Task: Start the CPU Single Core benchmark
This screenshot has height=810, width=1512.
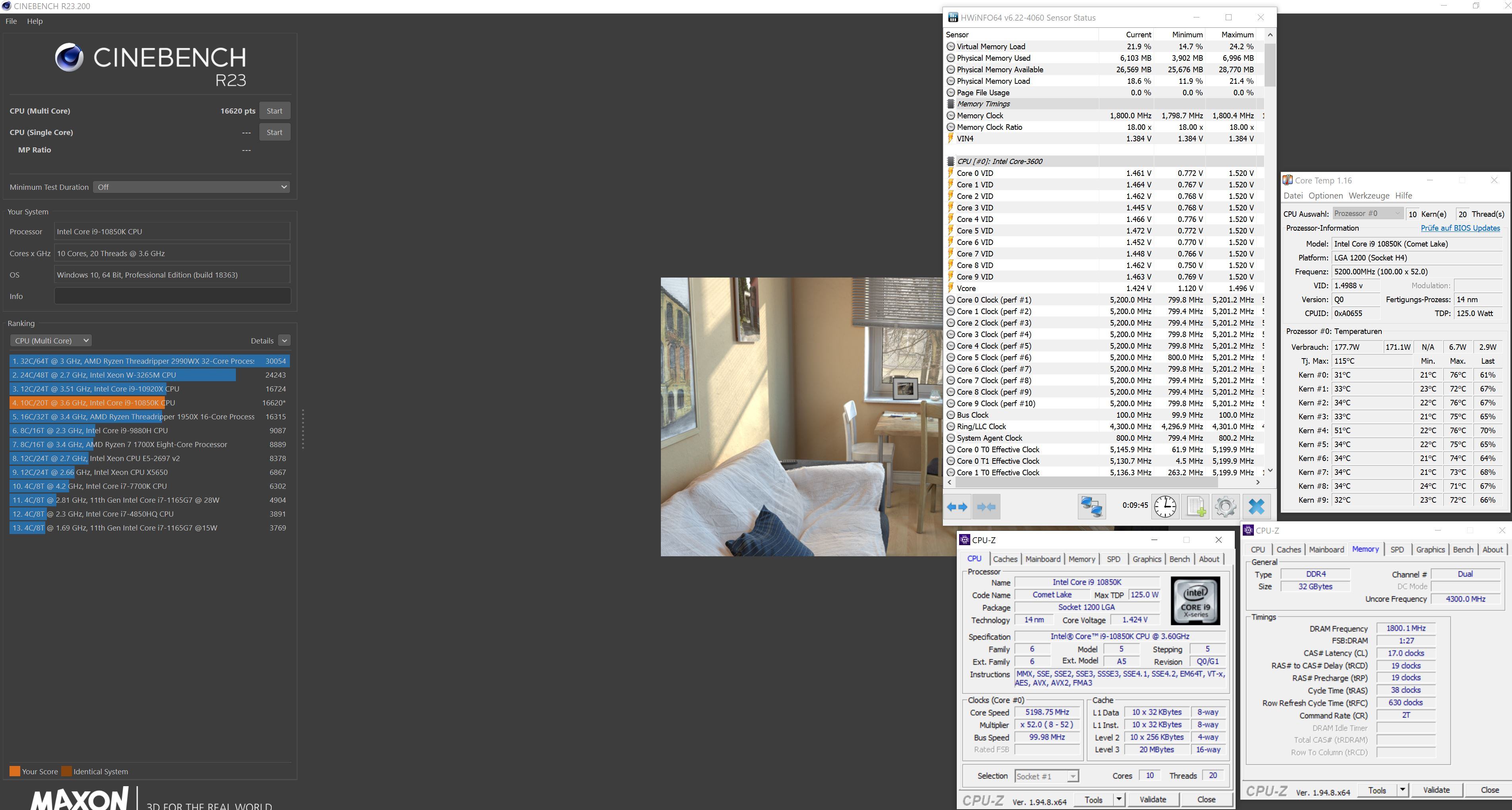Action: 274,132
